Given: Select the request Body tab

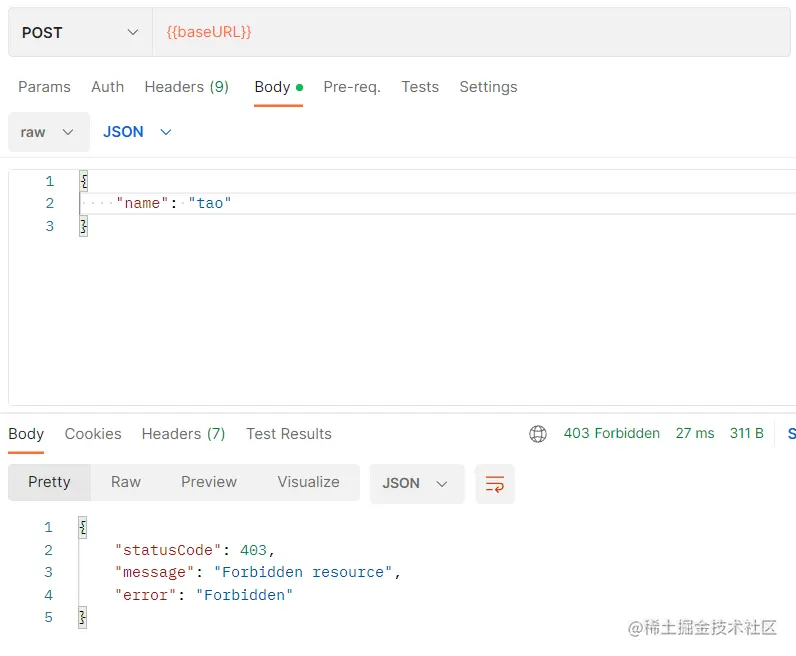Looking at the screenshot, I should 278,87.
